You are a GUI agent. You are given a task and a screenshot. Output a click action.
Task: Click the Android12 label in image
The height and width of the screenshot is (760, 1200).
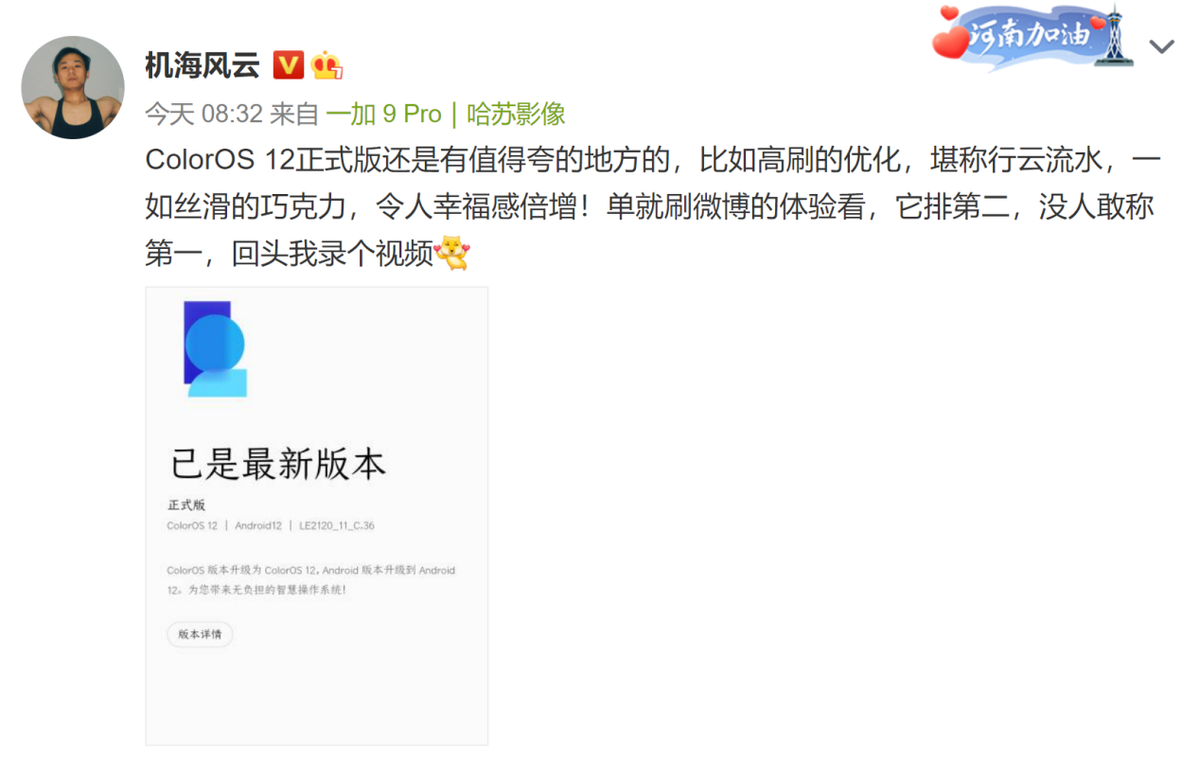tap(258, 526)
